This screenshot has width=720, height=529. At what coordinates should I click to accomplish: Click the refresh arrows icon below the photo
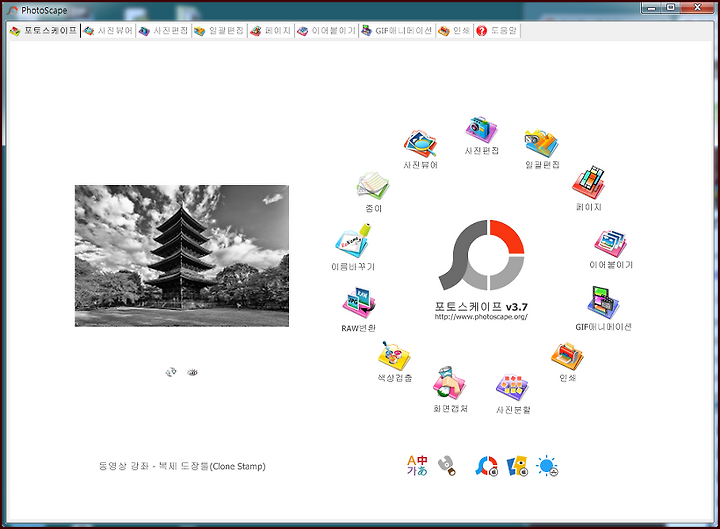pos(171,372)
